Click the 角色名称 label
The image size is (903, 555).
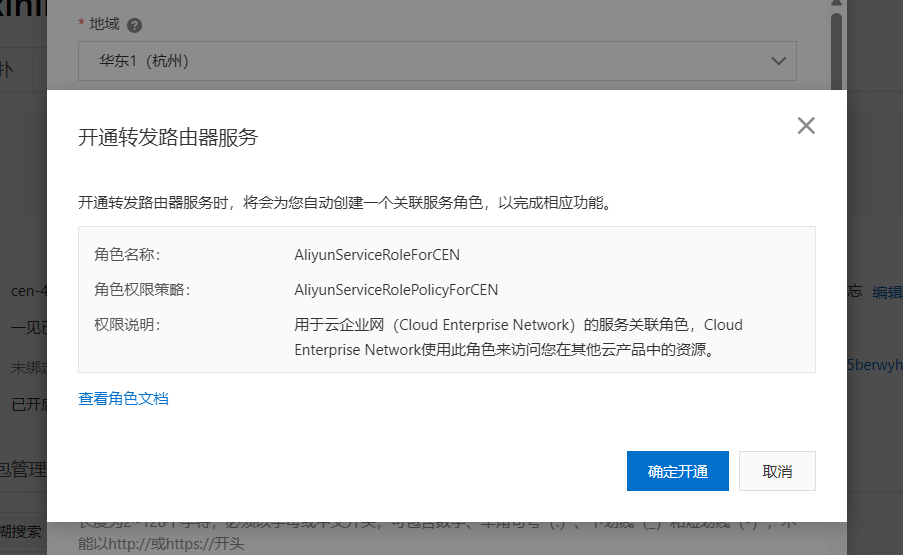pos(127,254)
